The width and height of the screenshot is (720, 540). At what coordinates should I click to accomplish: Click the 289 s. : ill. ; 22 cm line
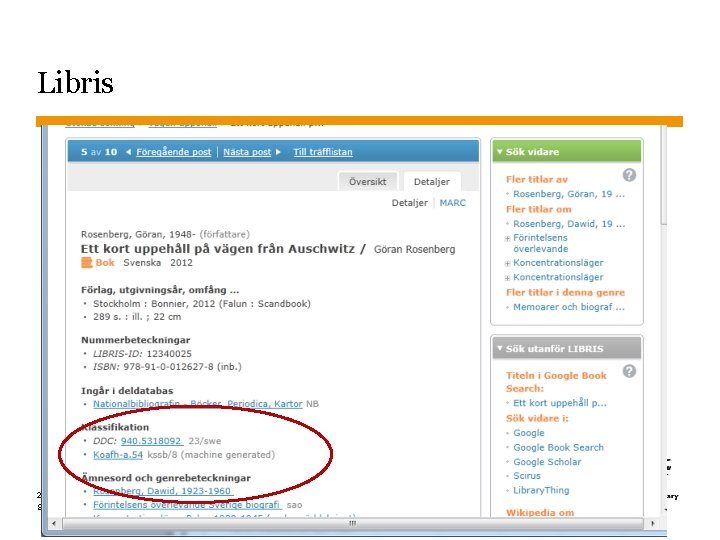pos(137,316)
